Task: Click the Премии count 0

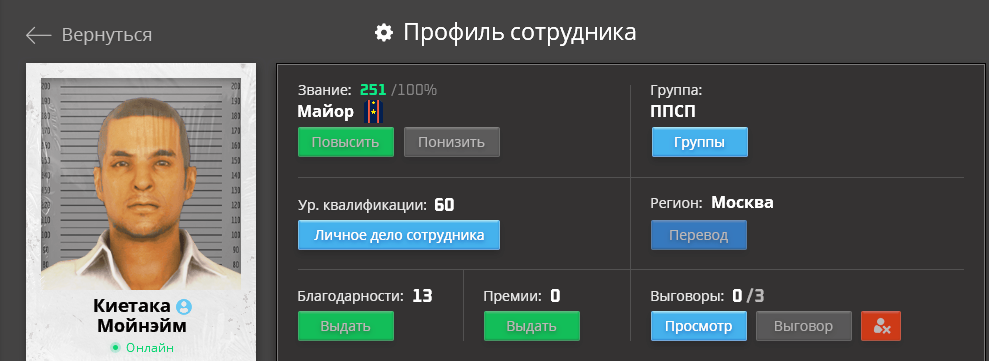Action: point(555,295)
